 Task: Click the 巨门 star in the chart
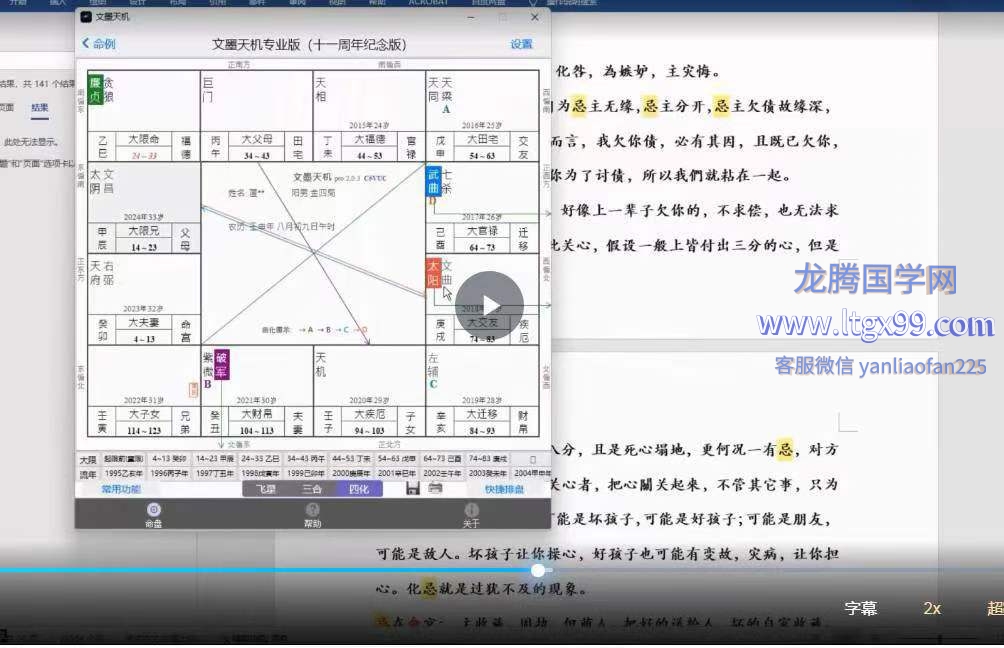(x=208, y=90)
